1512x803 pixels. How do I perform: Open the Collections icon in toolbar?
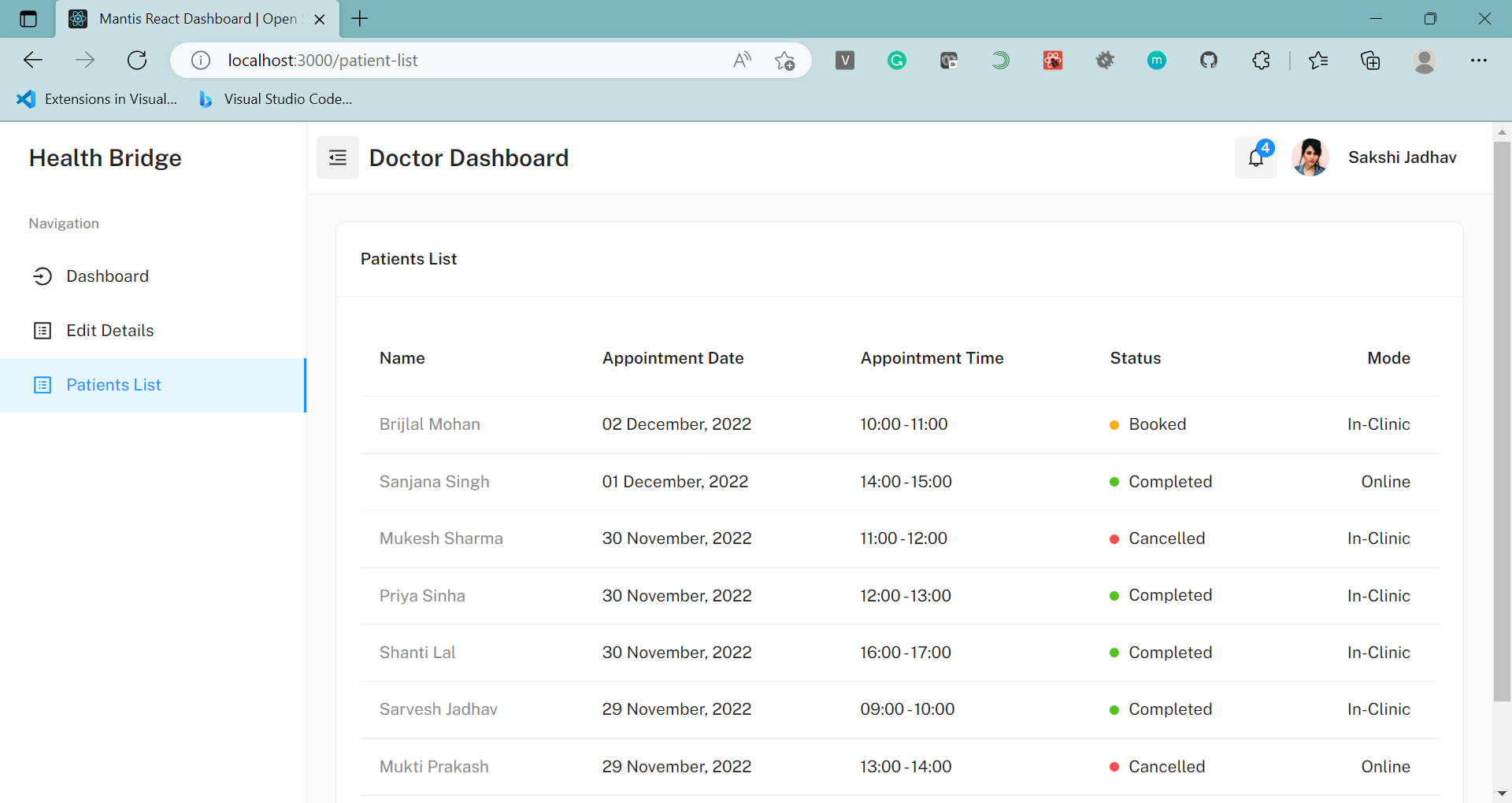click(x=1371, y=60)
